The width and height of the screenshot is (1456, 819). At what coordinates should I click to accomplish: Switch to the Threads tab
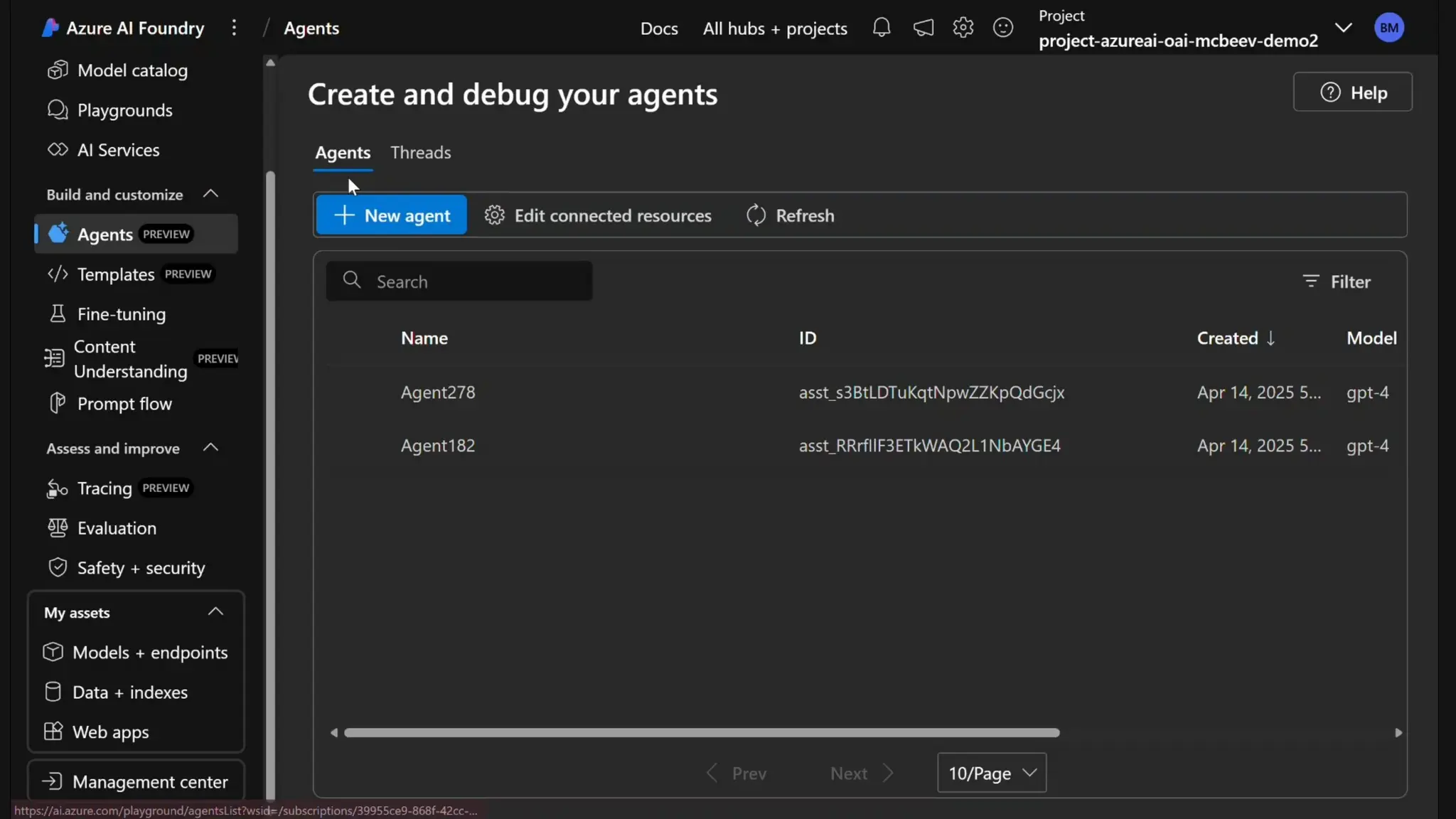point(420,153)
